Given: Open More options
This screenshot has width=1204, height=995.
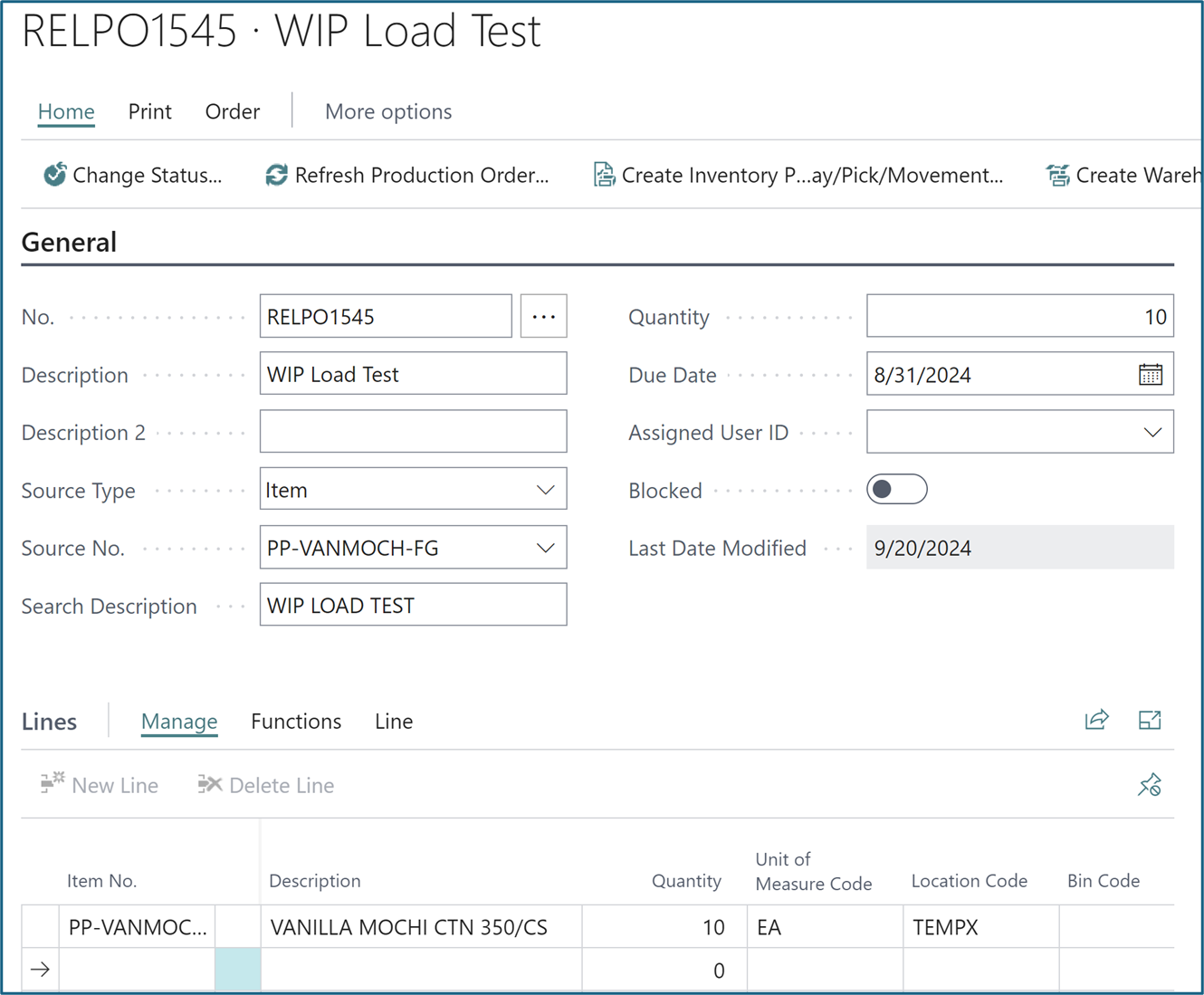Looking at the screenshot, I should [387, 110].
